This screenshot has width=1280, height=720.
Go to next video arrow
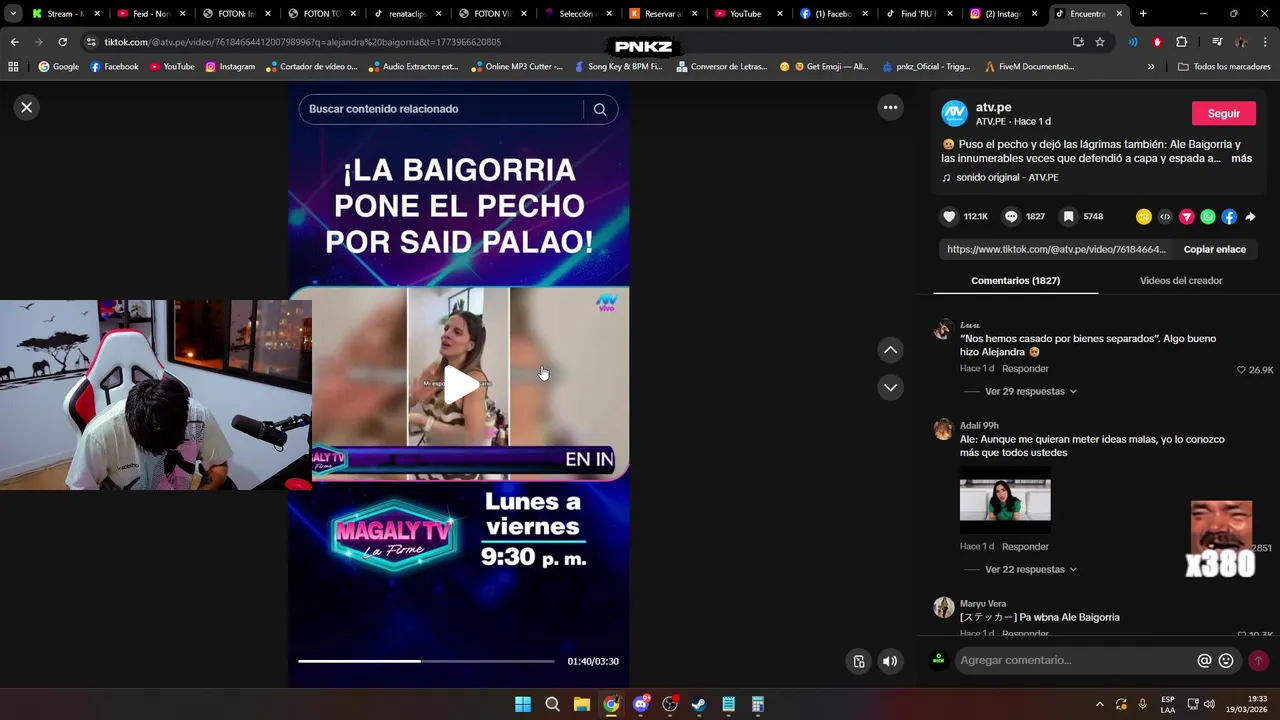click(890, 387)
